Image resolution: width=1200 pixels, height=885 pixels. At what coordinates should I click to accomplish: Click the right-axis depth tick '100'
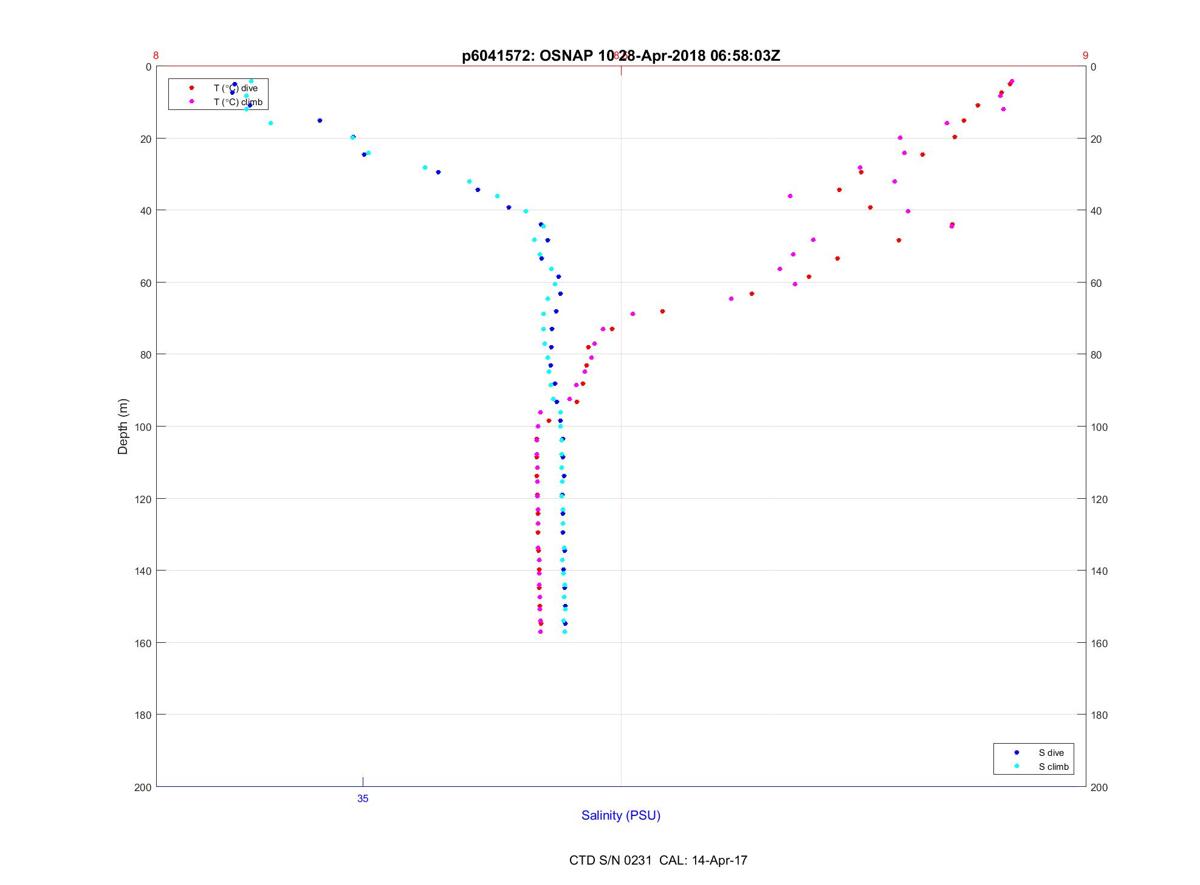pos(1100,427)
